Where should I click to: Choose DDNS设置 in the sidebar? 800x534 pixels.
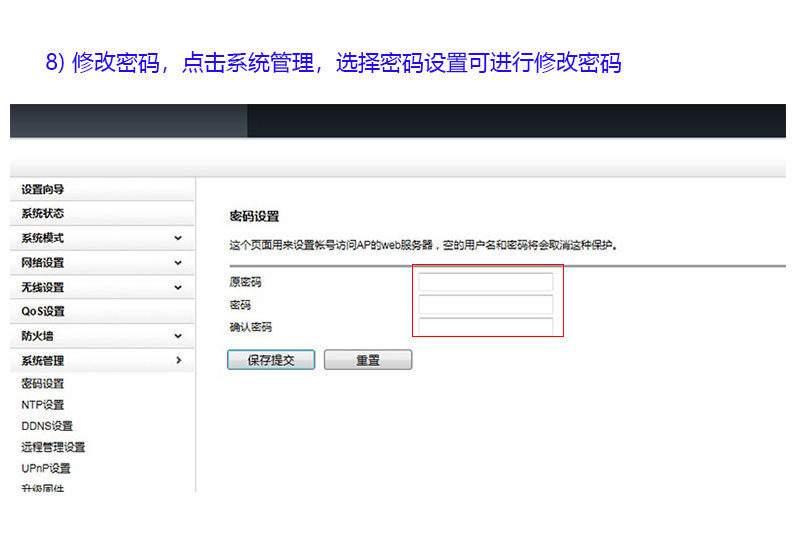click(47, 426)
